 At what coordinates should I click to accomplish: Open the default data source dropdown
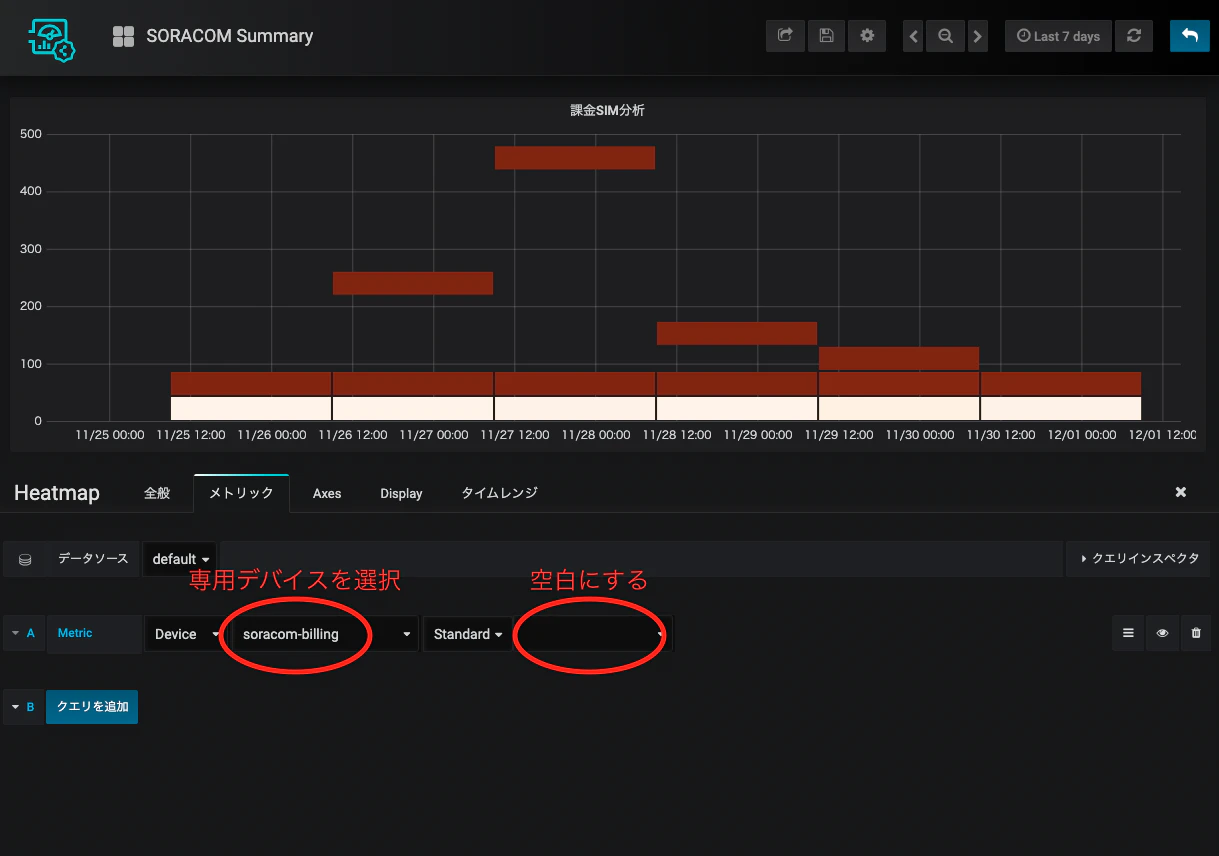coord(181,559)
